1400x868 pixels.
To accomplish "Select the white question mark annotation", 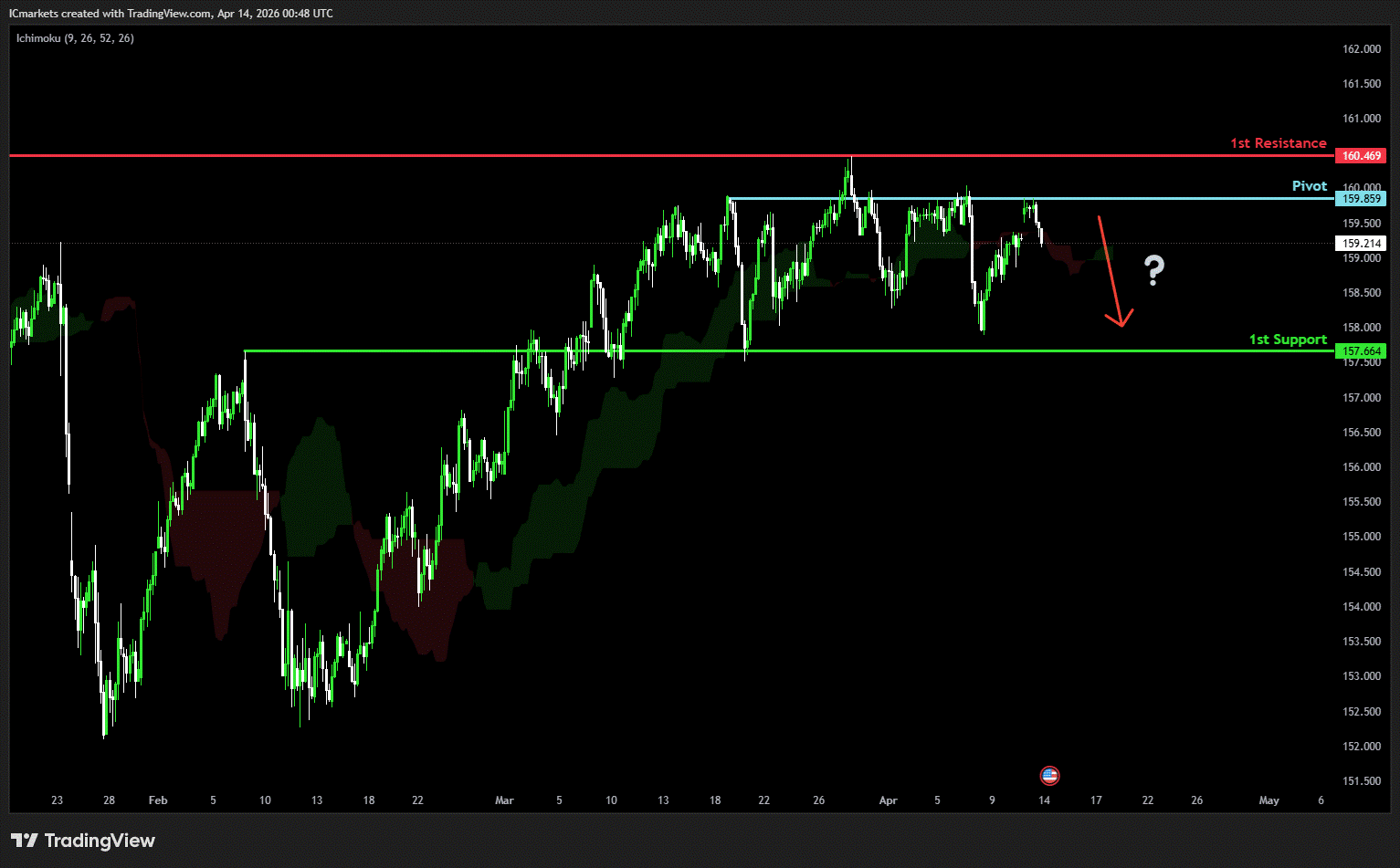I will pyautogui.click(x=1154, y=270).
